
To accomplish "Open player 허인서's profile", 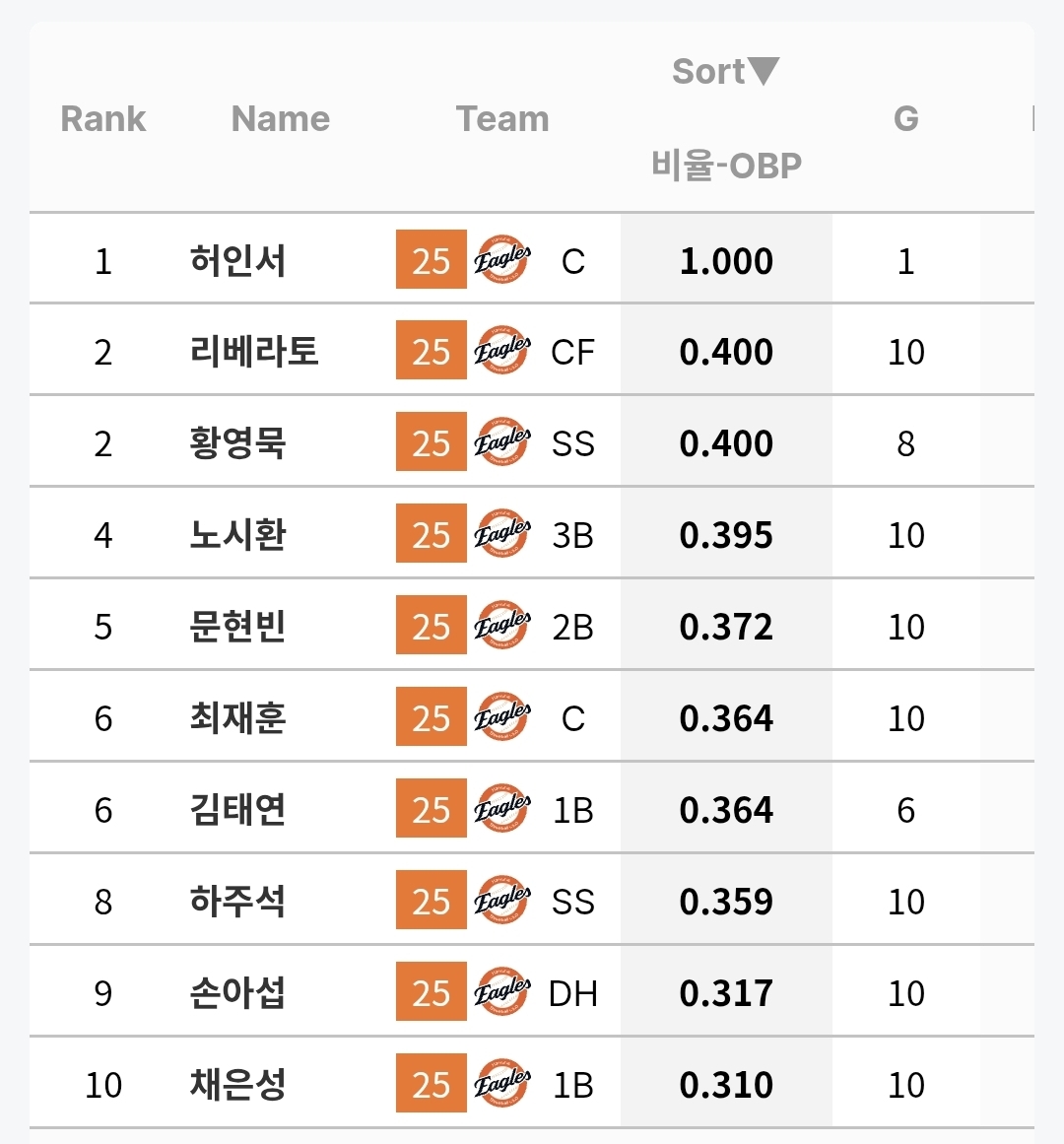I will (237, 261).
